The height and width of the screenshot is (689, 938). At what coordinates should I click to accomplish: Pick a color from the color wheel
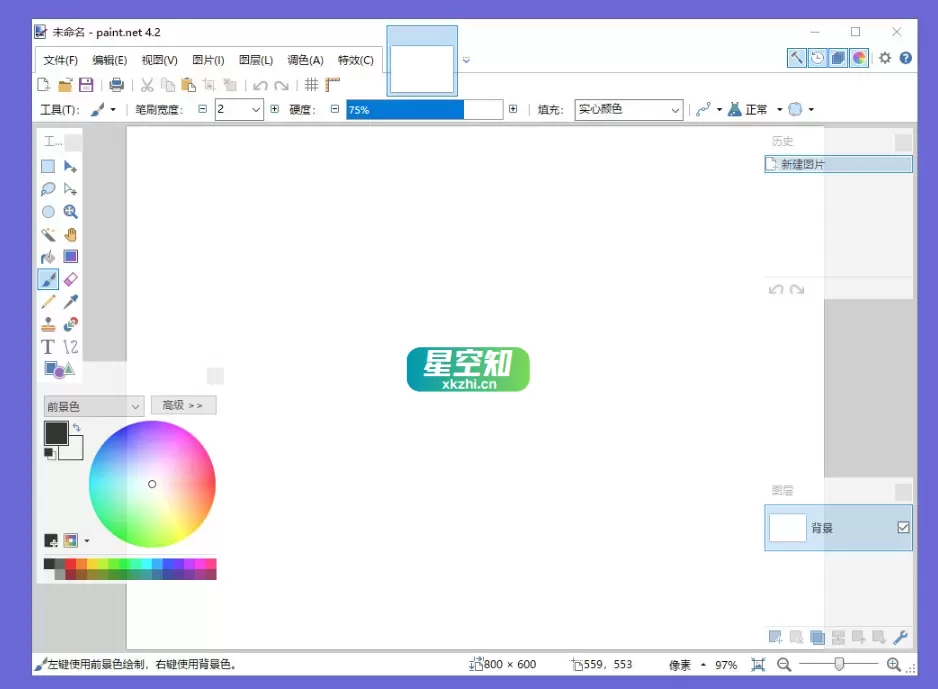click(x=152, y=483)
